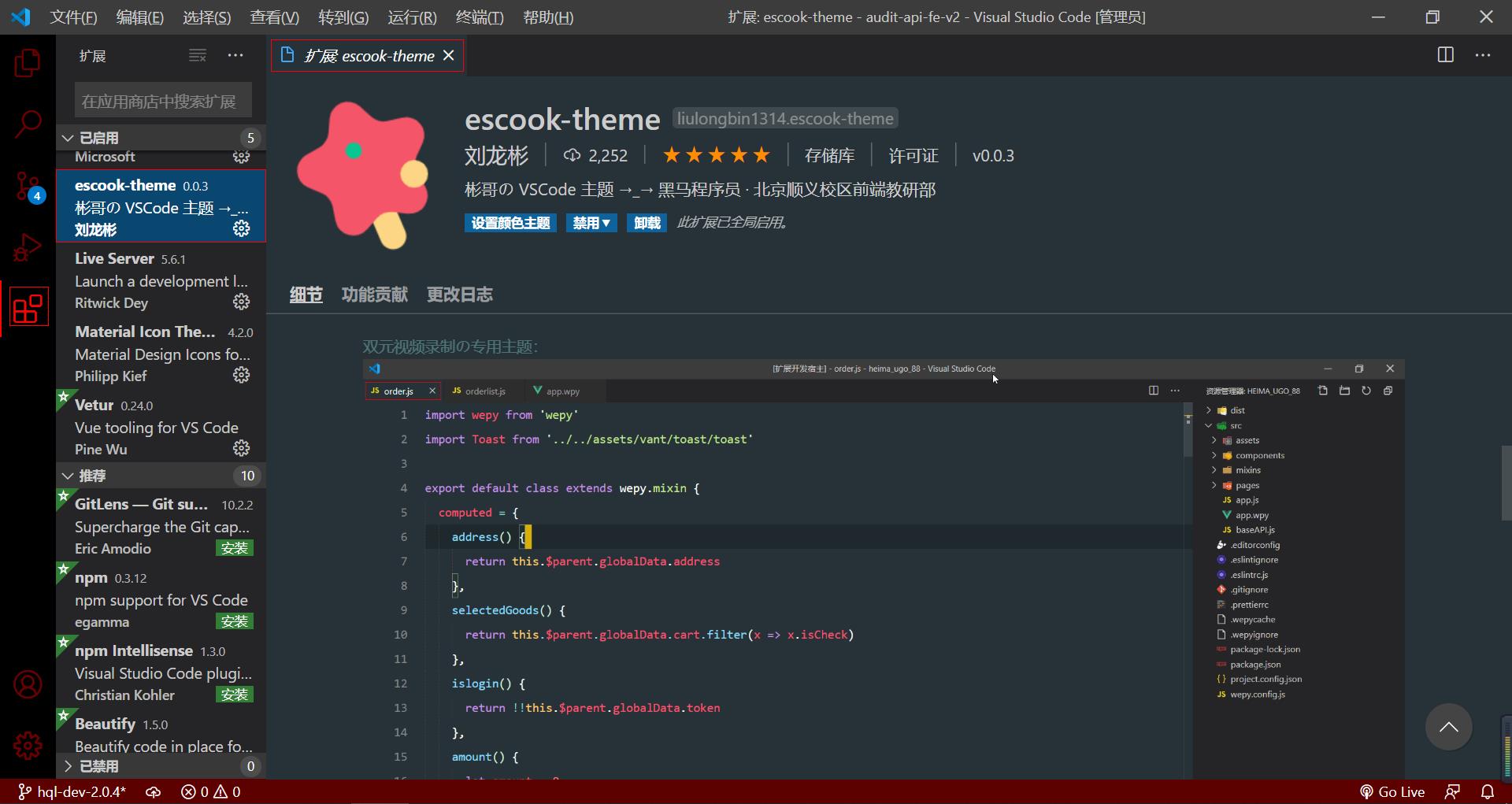Open the 查看(V) menu
This screenshot has height=804, width=1512.
(275, 17)
